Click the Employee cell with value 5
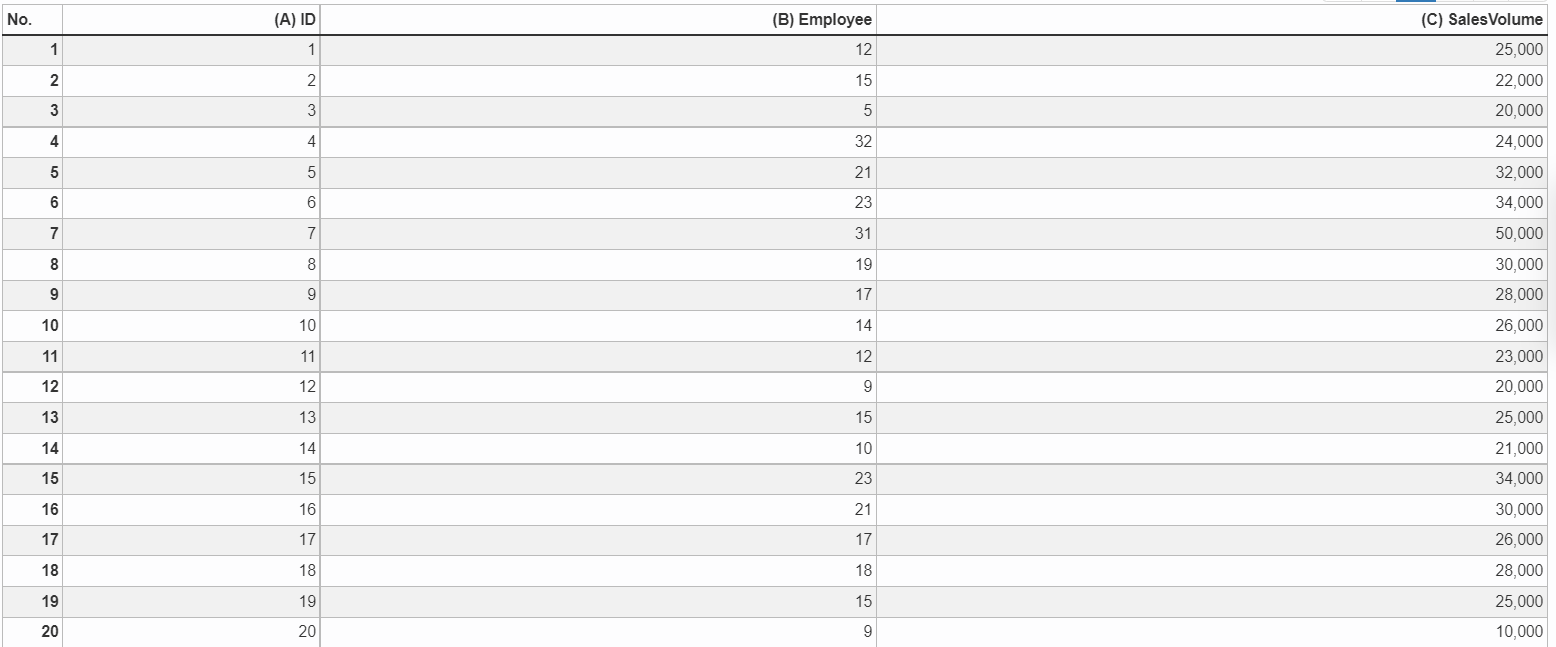Image resolution: width=1556 pixels, height=647 pixels. click(x=598, y=111)
